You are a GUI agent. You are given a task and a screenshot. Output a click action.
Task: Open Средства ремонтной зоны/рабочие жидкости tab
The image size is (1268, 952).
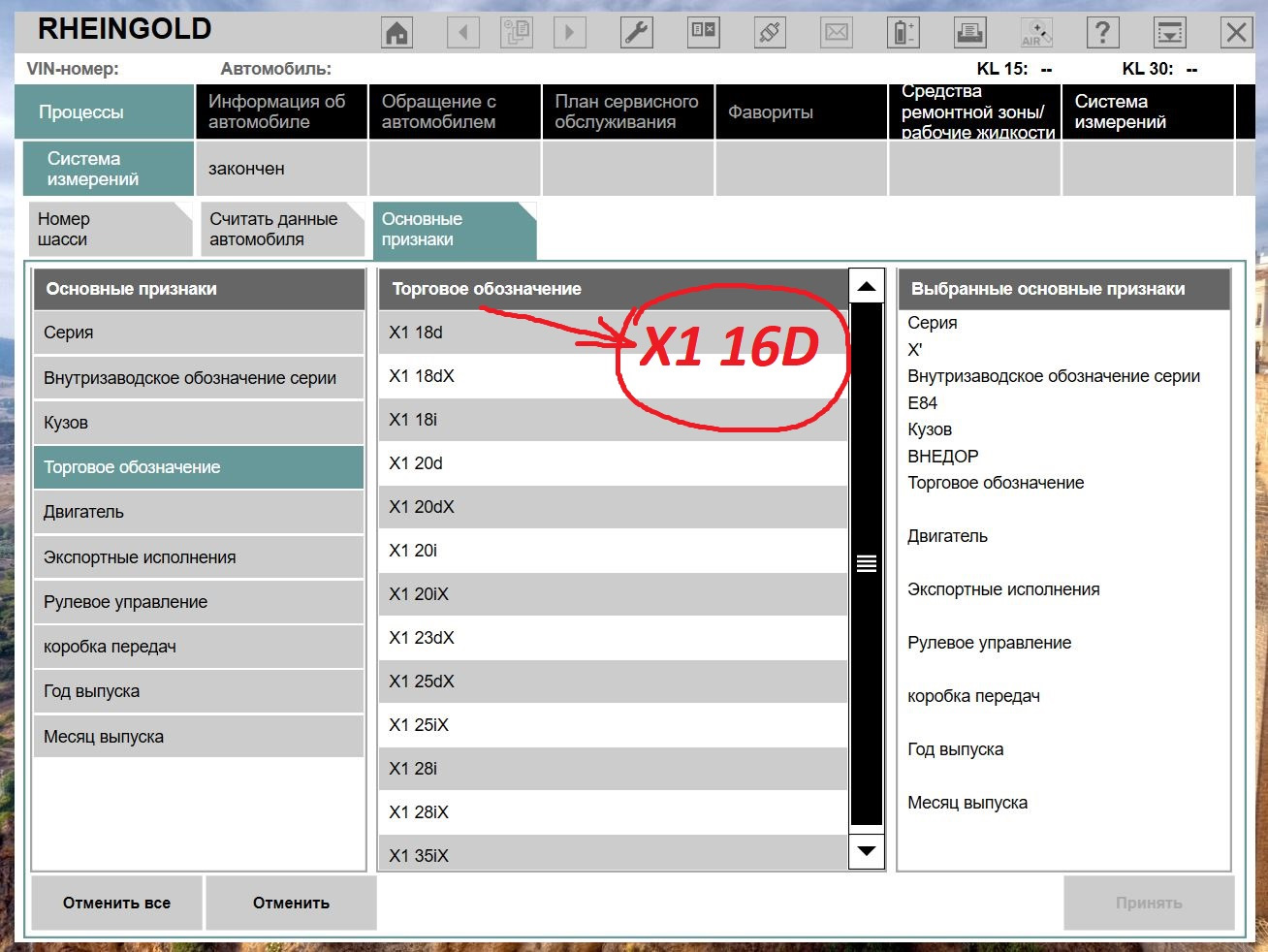[x=975, y=111]
